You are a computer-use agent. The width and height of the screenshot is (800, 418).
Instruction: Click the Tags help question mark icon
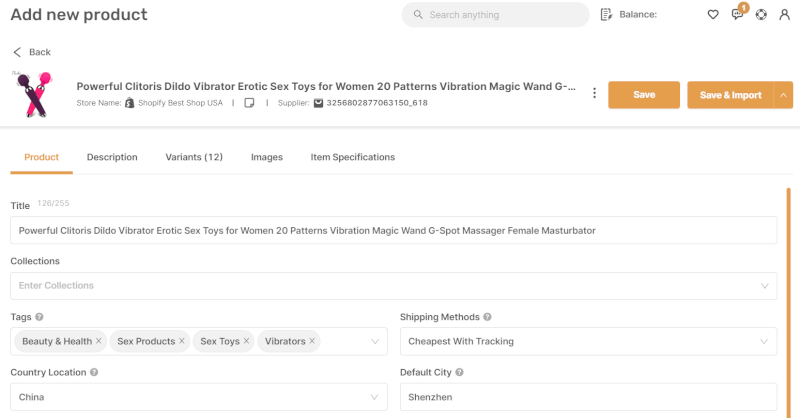pos(39,317)
